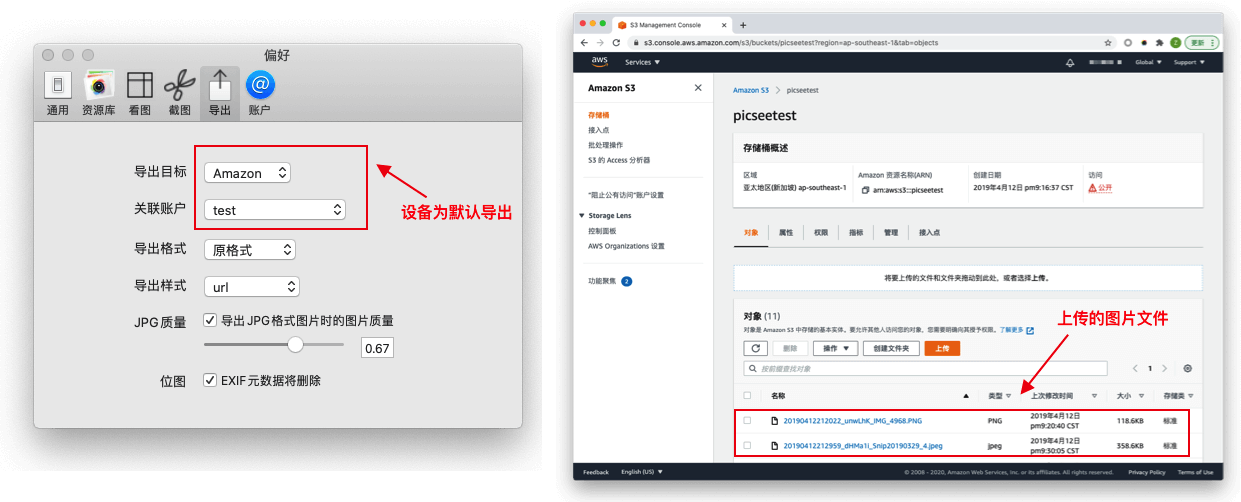Viewport: 1241px width, 502px height.
Task: Collapse the Storage Lens section
Action: click(x=581, y=215)
